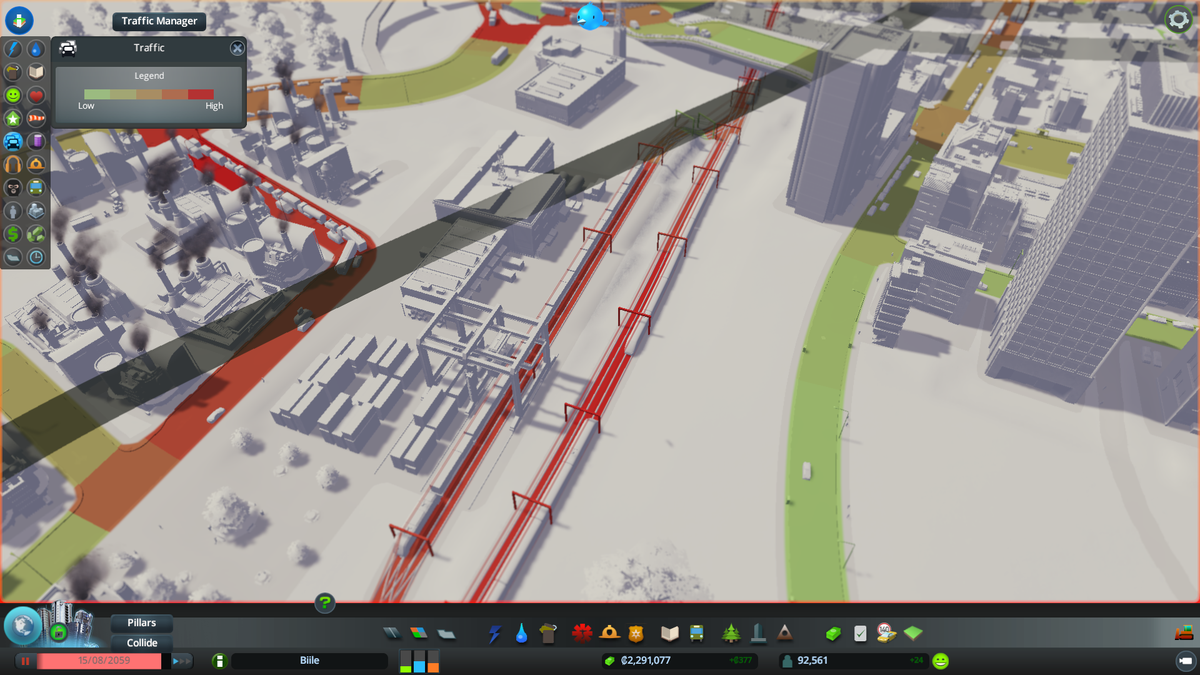
Task: Open the Population info view
Action: click(x=13, y=210)
